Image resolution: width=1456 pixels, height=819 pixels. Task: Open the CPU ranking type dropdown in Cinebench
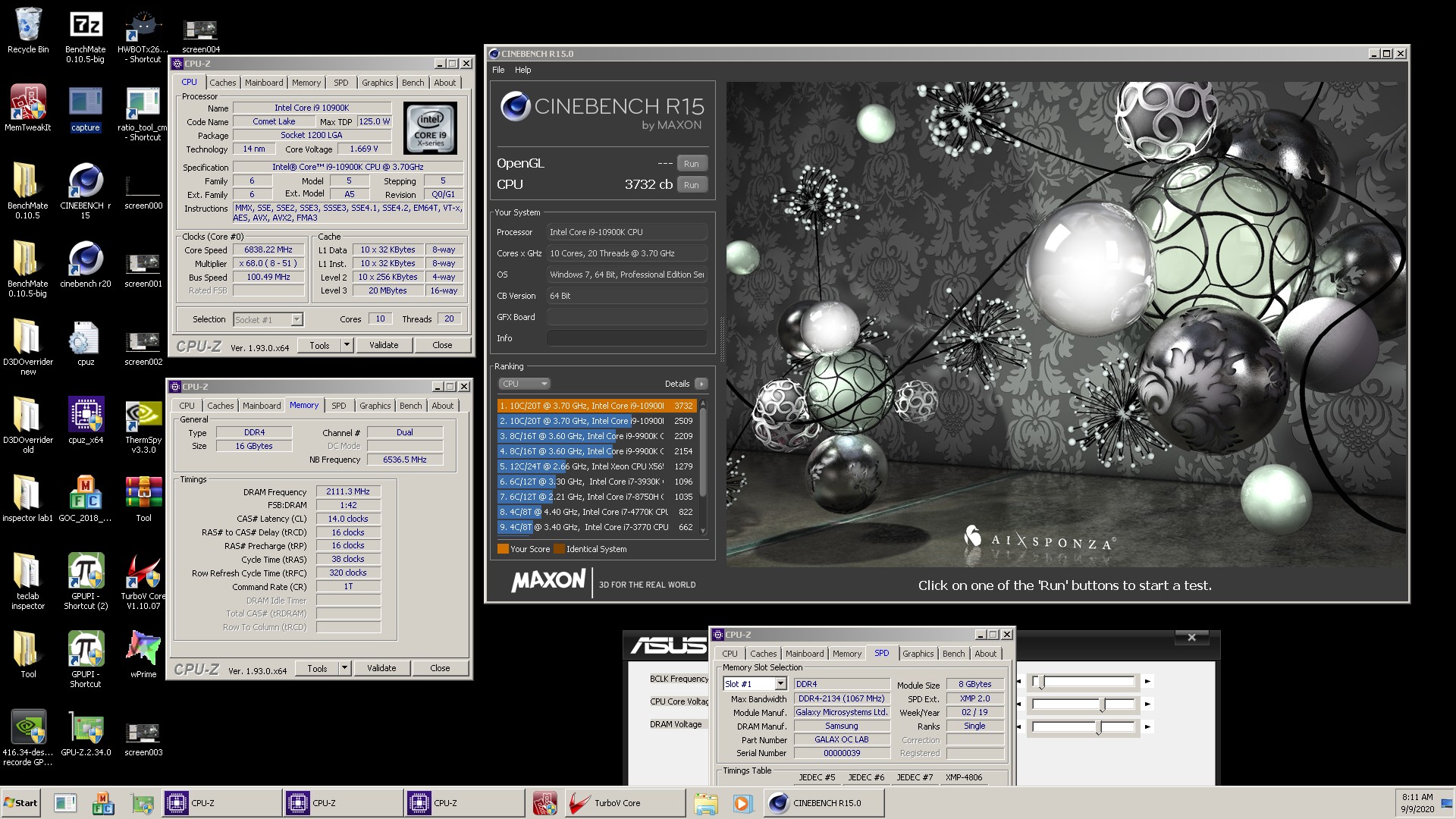tap(524, 384)
